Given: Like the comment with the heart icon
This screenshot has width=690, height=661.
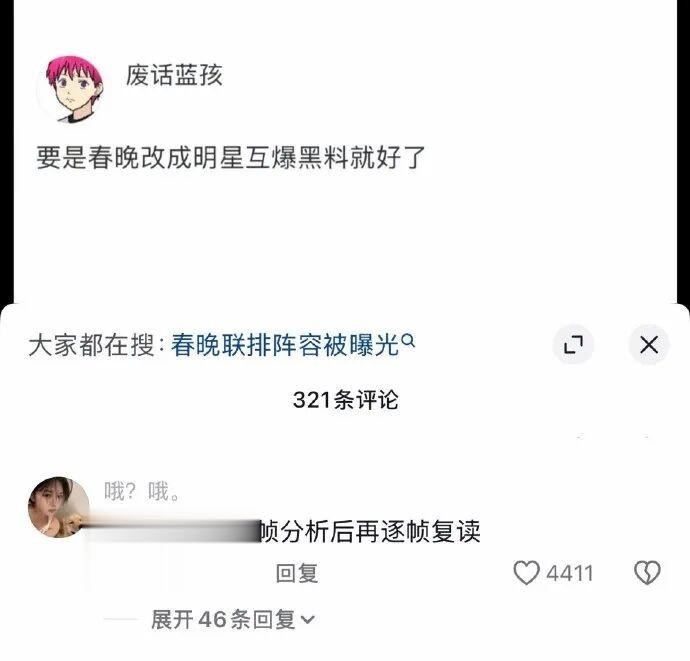Looking at the screenshot, I should point(526,573).
